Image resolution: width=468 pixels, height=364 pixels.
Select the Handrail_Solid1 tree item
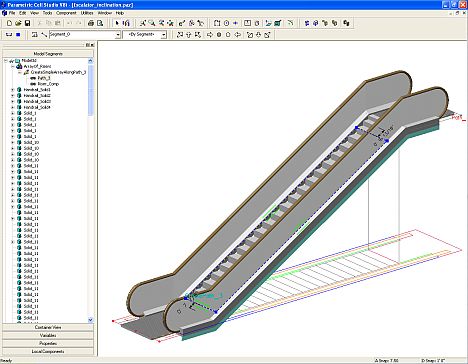[x=37, y=90]
